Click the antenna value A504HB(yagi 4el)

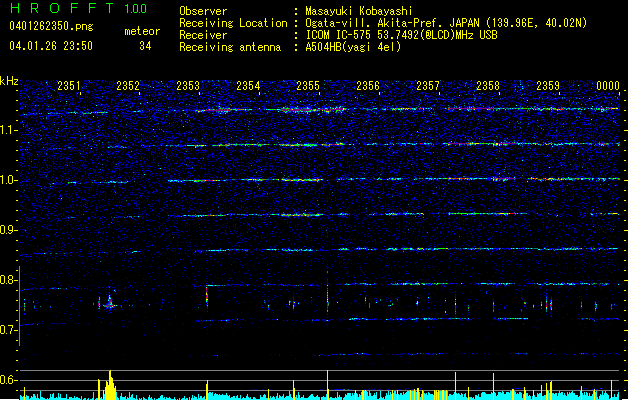pyautogui.click(x=353, y=47)
